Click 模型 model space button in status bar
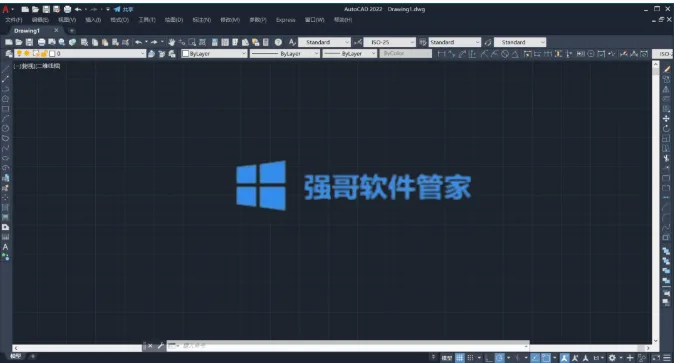The image size is (674, 363). point(447,358)
